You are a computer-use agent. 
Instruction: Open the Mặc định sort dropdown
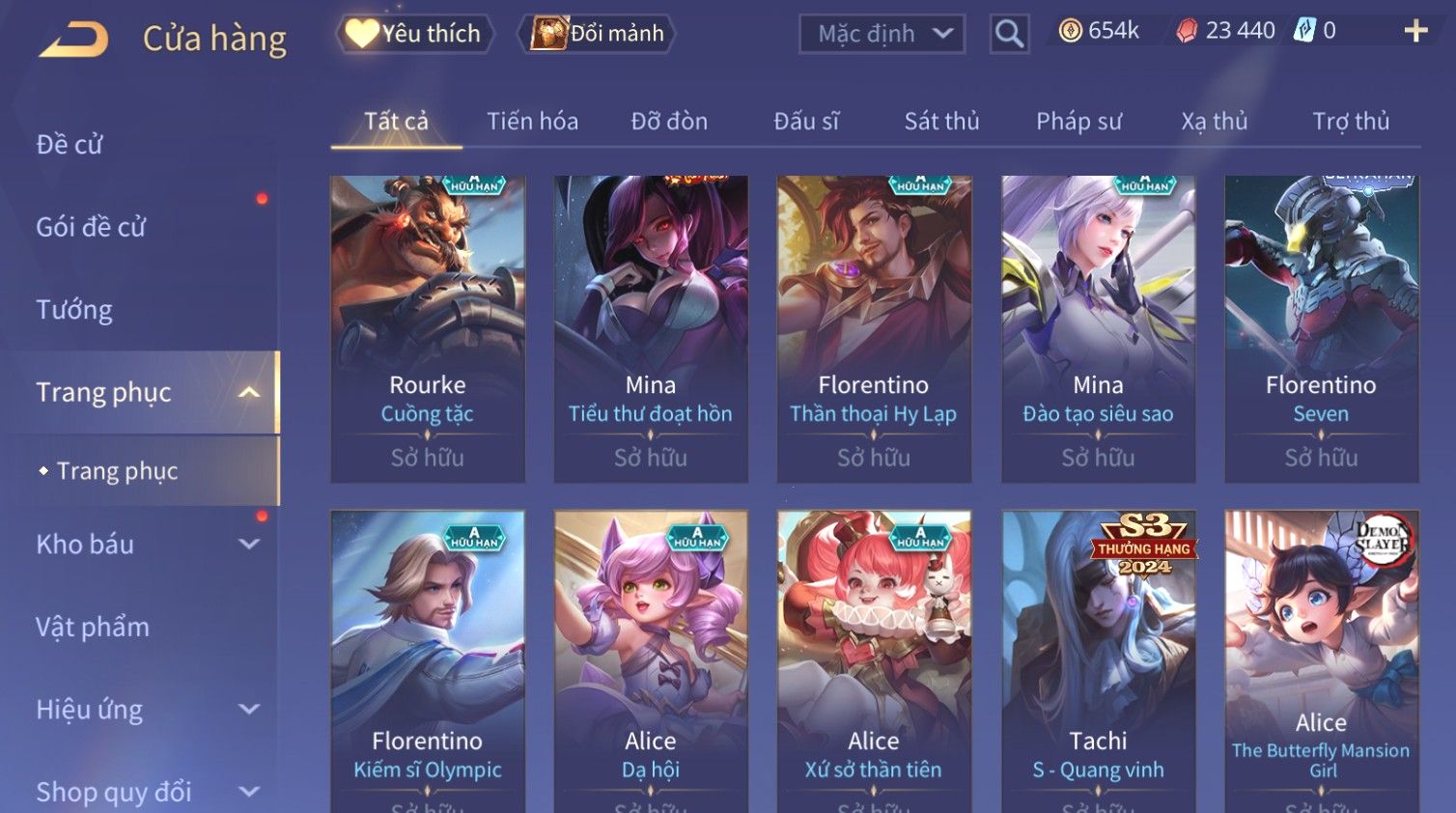point(882,34)
